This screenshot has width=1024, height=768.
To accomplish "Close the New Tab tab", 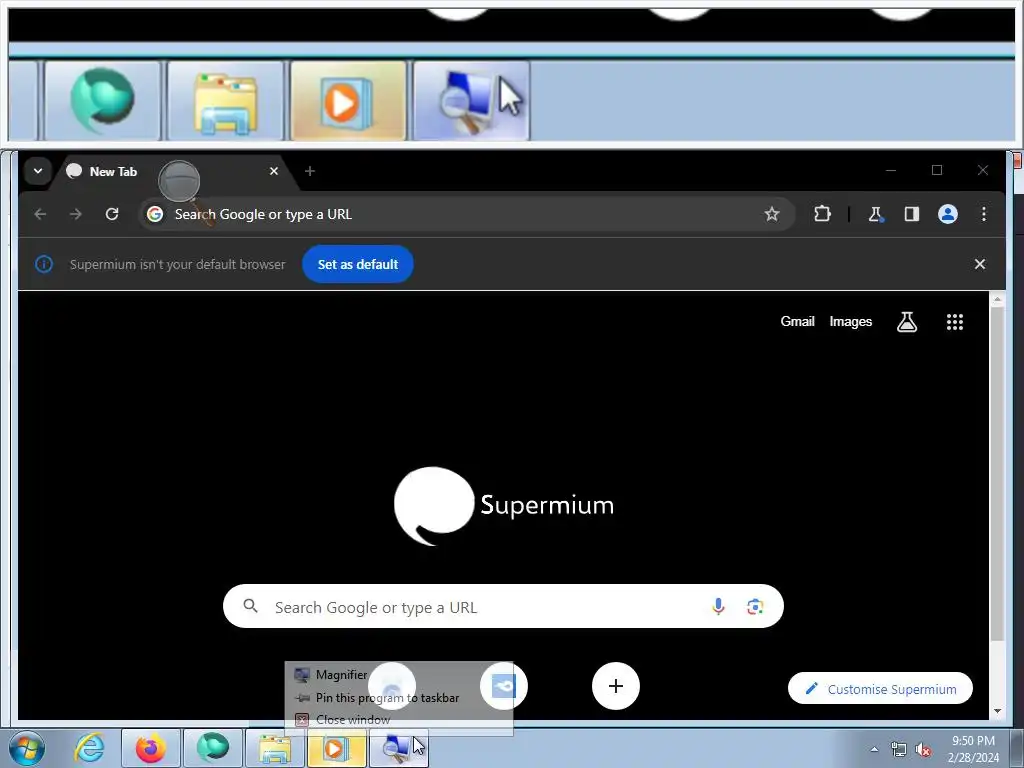I will [274, 171].
